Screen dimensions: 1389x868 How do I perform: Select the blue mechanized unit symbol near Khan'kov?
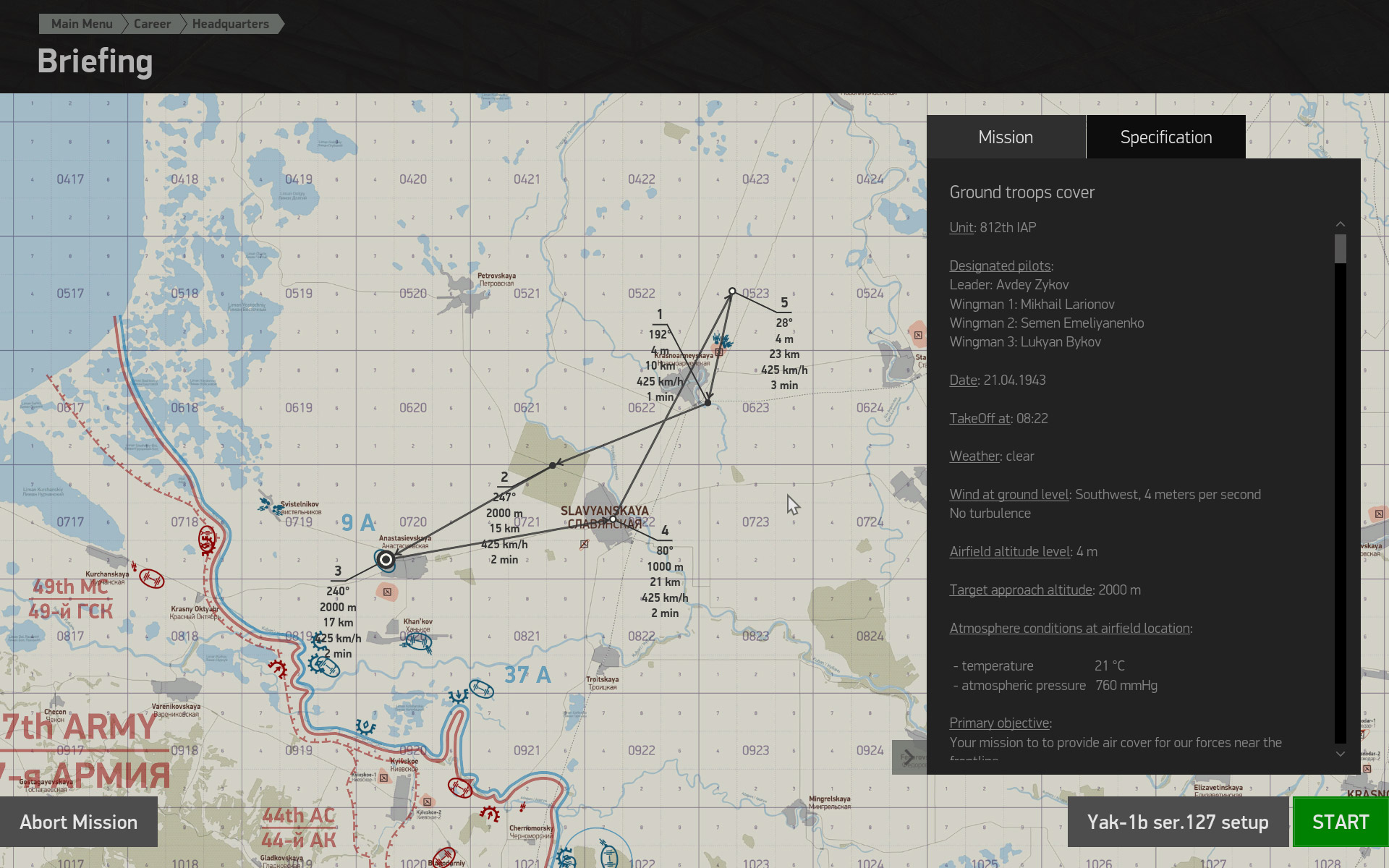point(418,640)
